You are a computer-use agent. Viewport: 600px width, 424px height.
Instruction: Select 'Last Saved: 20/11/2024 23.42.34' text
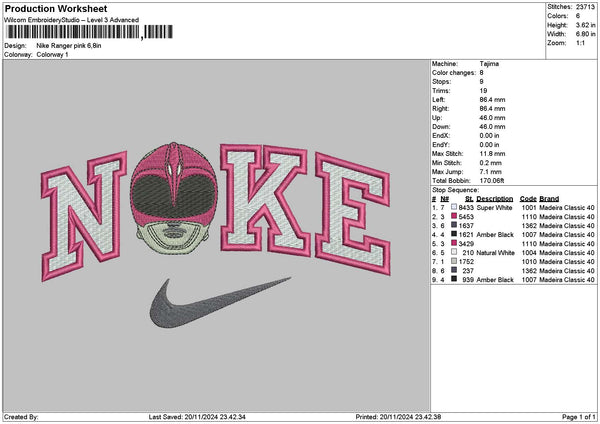(x=197, y=417)
